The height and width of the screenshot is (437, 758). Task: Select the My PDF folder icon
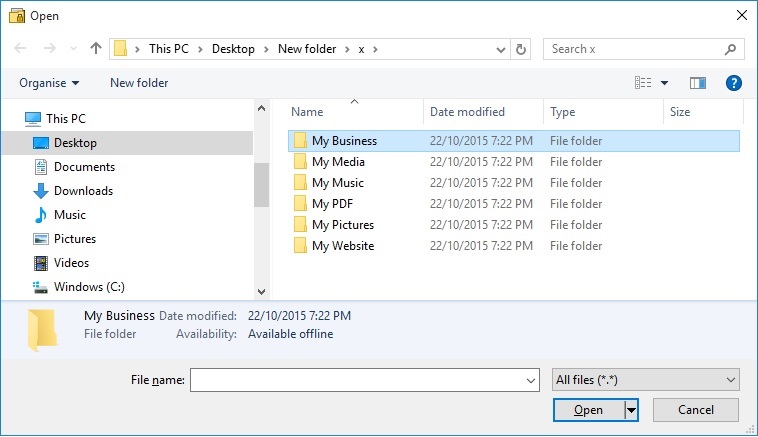pos(300,204)
